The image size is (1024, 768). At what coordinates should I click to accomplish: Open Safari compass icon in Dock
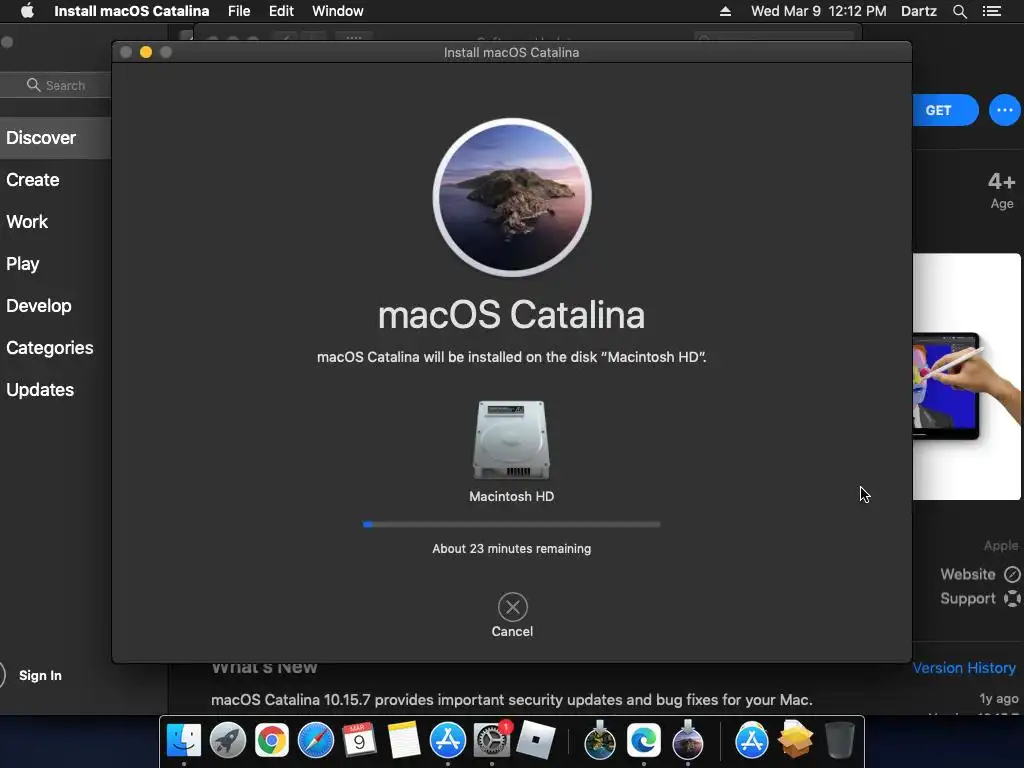[315, 741]
